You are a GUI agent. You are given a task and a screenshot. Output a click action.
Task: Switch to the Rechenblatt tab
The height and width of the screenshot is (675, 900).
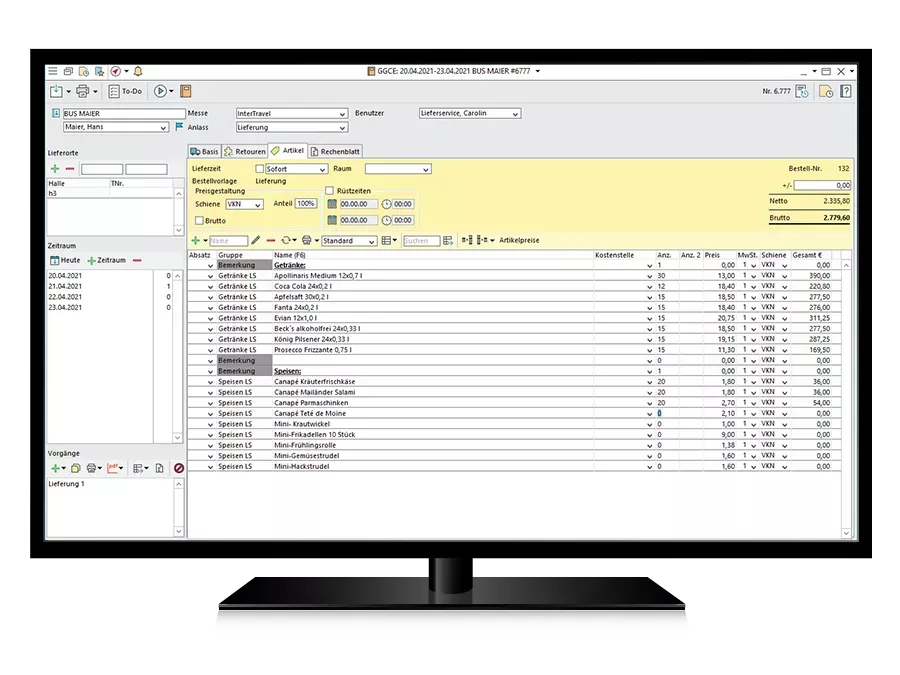click(x=337, y=151)
